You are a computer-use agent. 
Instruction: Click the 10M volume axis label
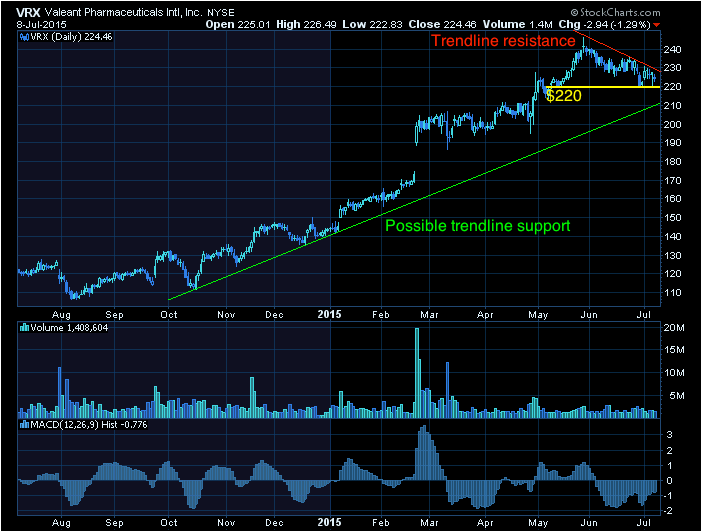(x=674, y=373)
